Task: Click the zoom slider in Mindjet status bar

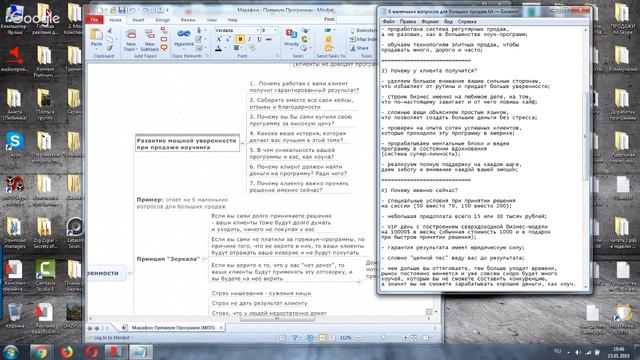Action: pos(382,338)
